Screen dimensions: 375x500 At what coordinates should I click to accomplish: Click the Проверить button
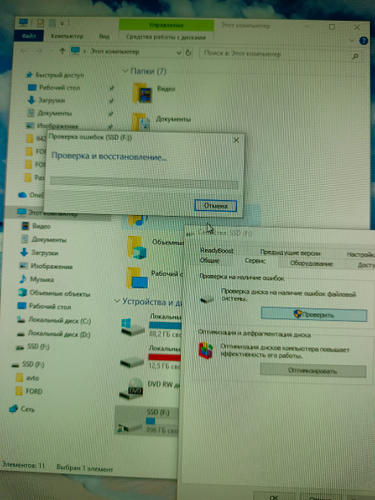pyautogui.click(x=314, y=315)
